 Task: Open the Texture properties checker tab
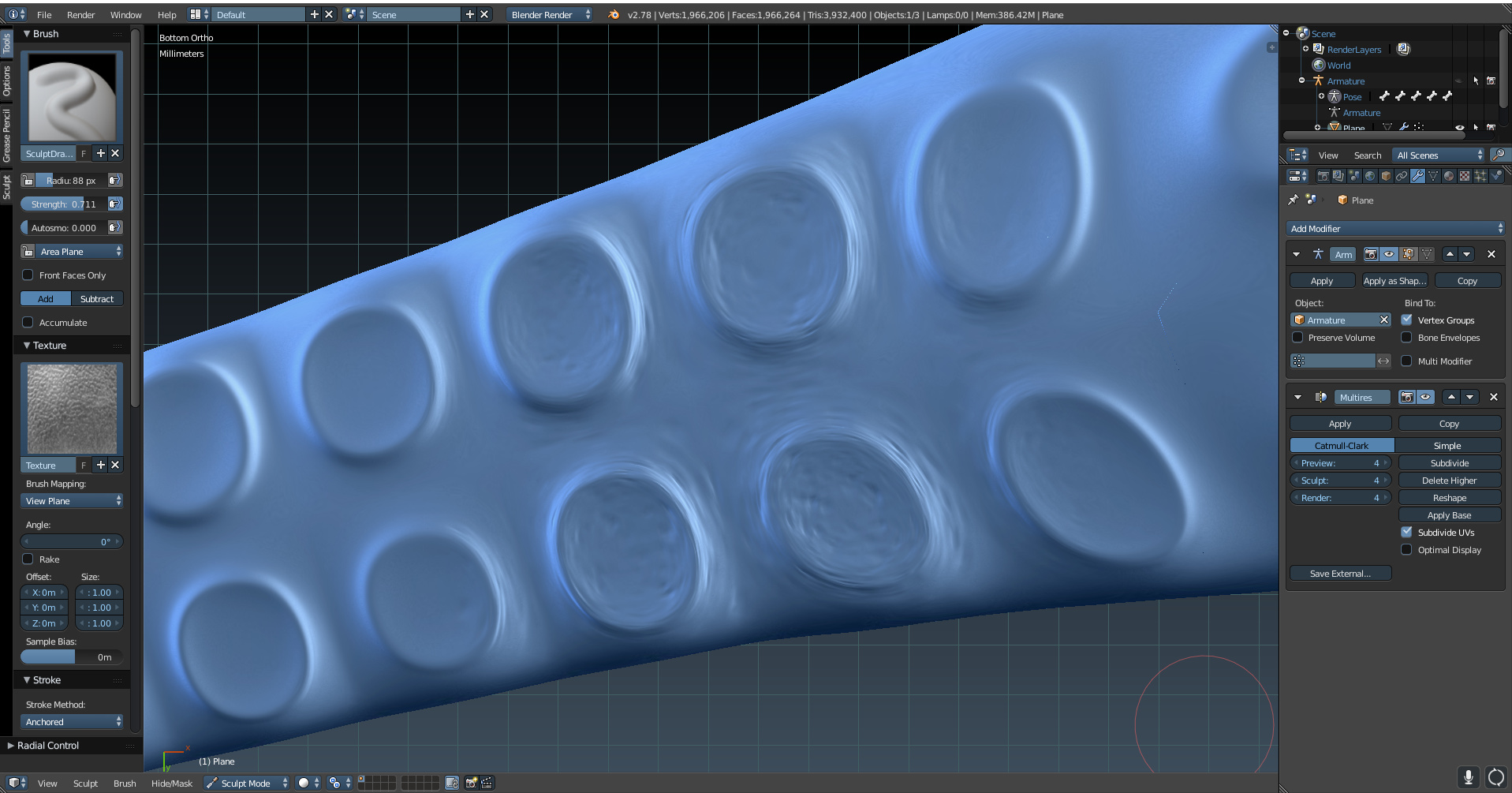tap(1465, 176)
